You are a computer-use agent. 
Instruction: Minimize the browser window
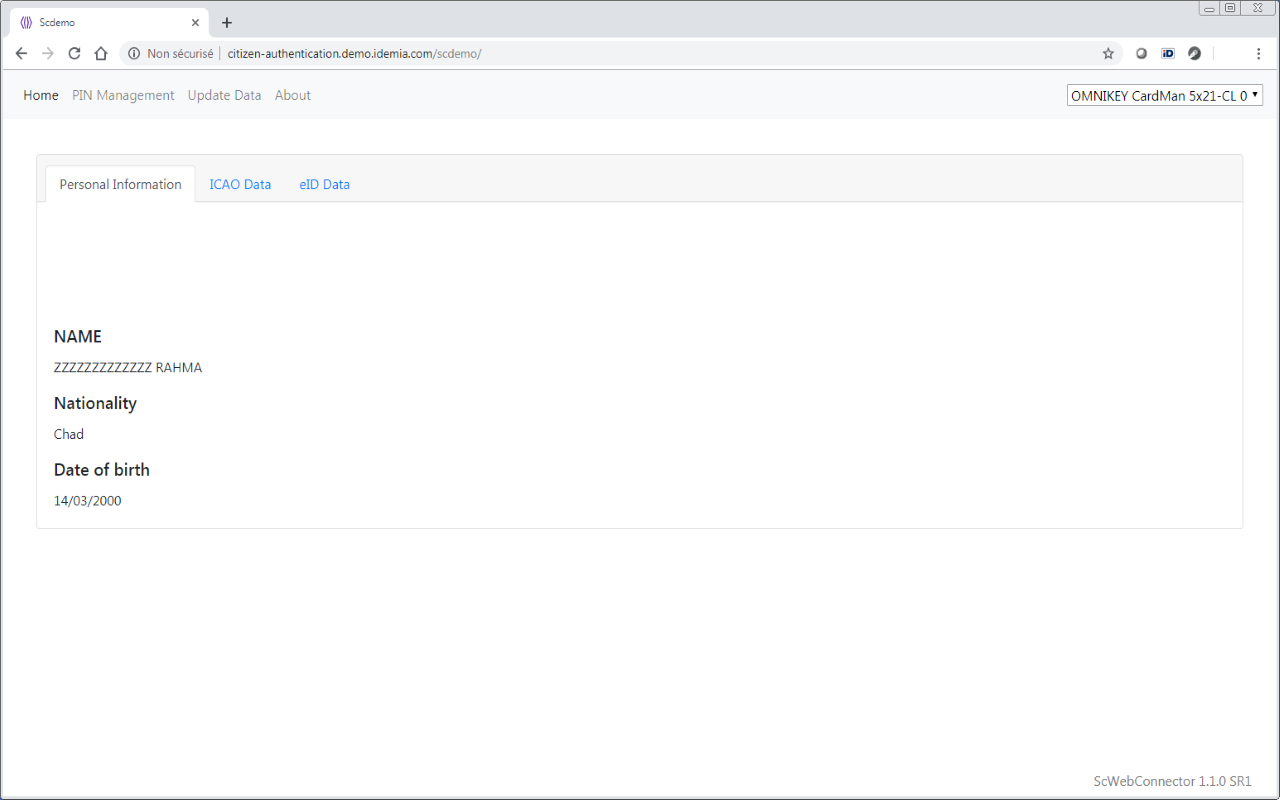coord(1210,8)
